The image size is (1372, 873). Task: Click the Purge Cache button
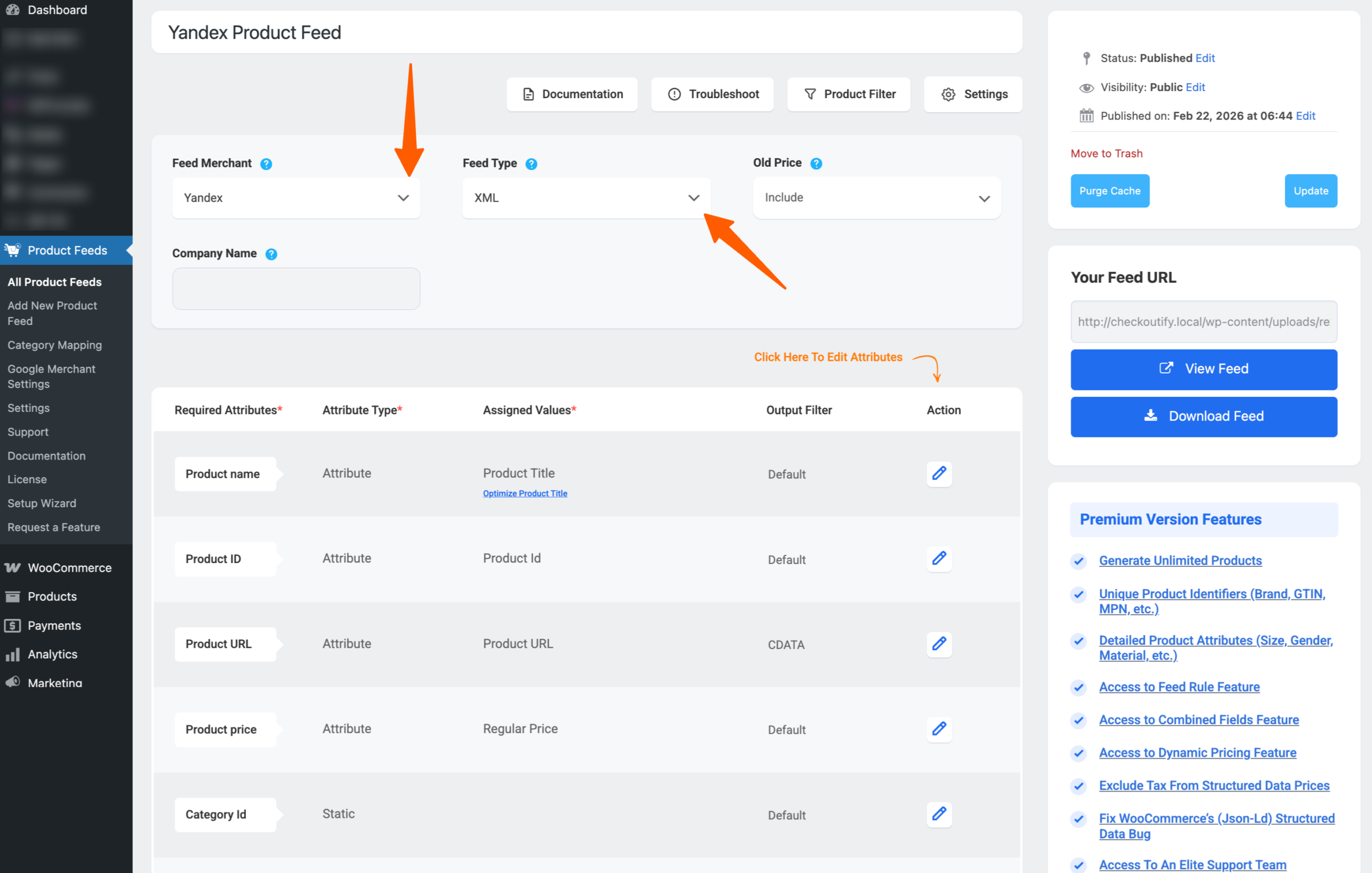pos(1109,190)
